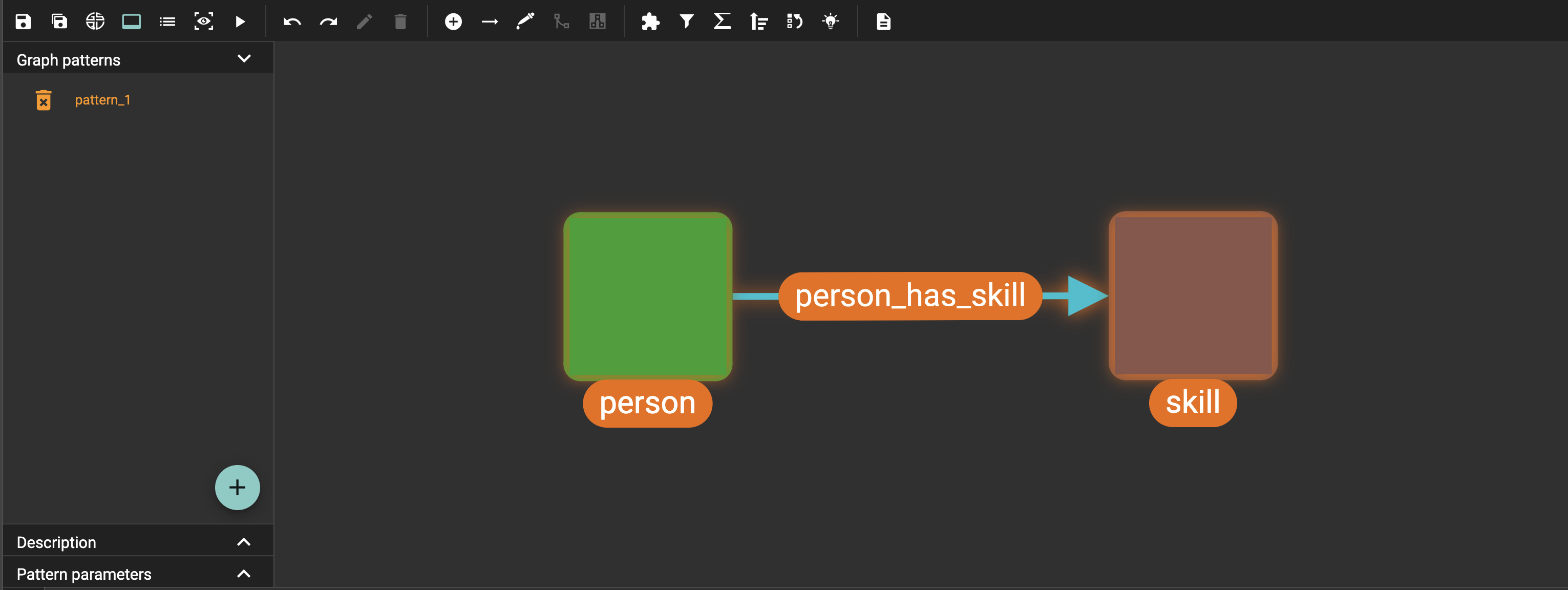Click the Undo arrow

(x=292, y=22)
